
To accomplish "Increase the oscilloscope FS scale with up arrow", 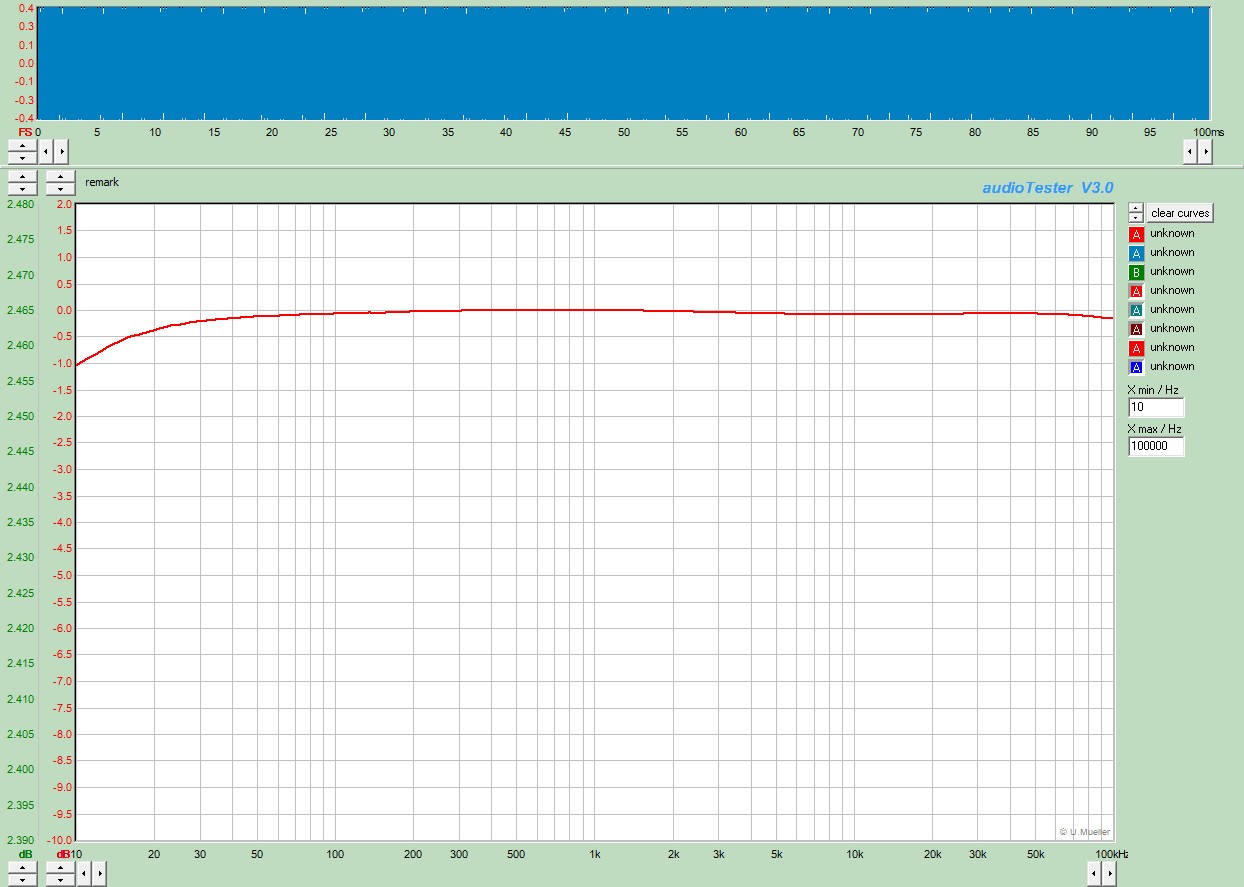I will tap(22, 145).
